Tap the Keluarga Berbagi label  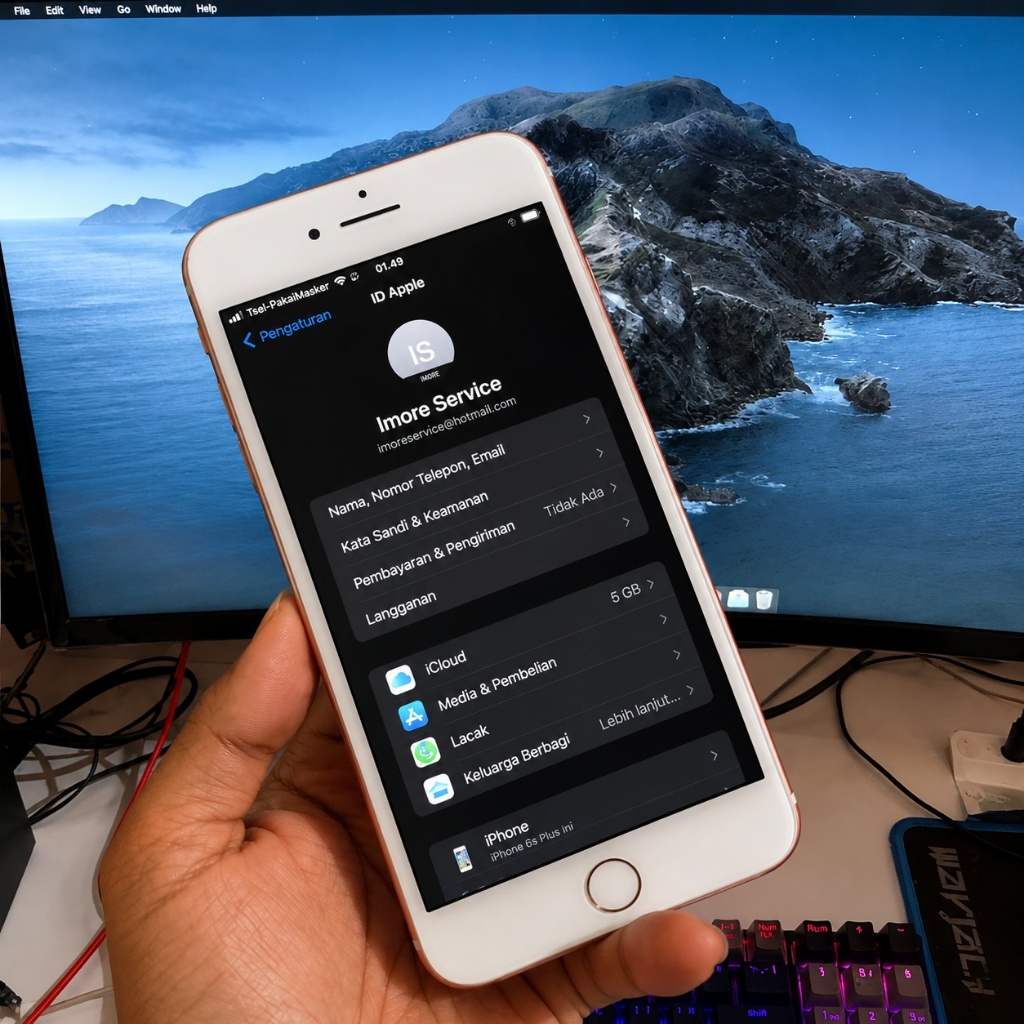517,760
